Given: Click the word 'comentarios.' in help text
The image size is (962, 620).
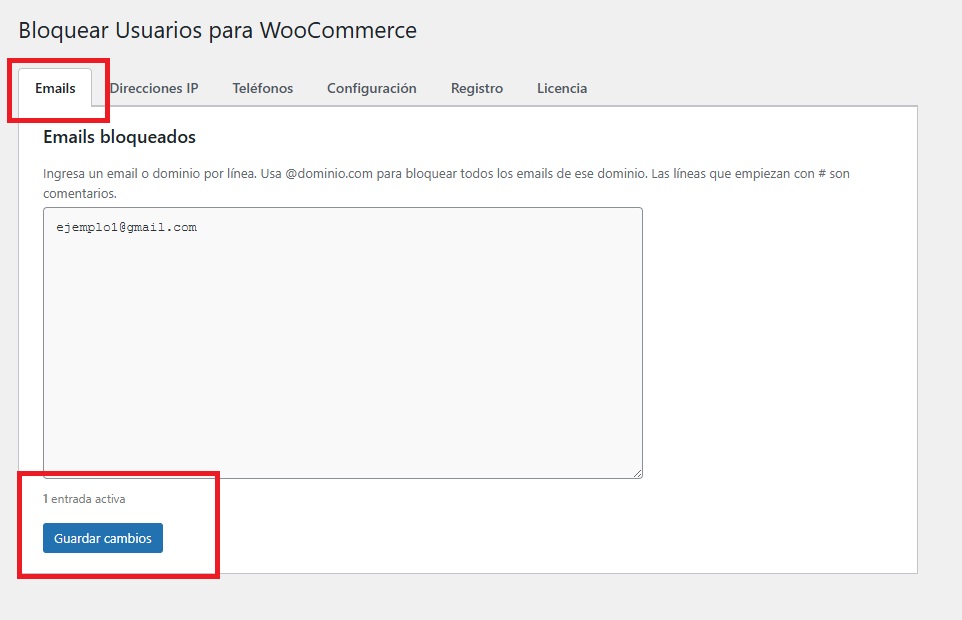Looking at the screenshot, I should (80, 193).
